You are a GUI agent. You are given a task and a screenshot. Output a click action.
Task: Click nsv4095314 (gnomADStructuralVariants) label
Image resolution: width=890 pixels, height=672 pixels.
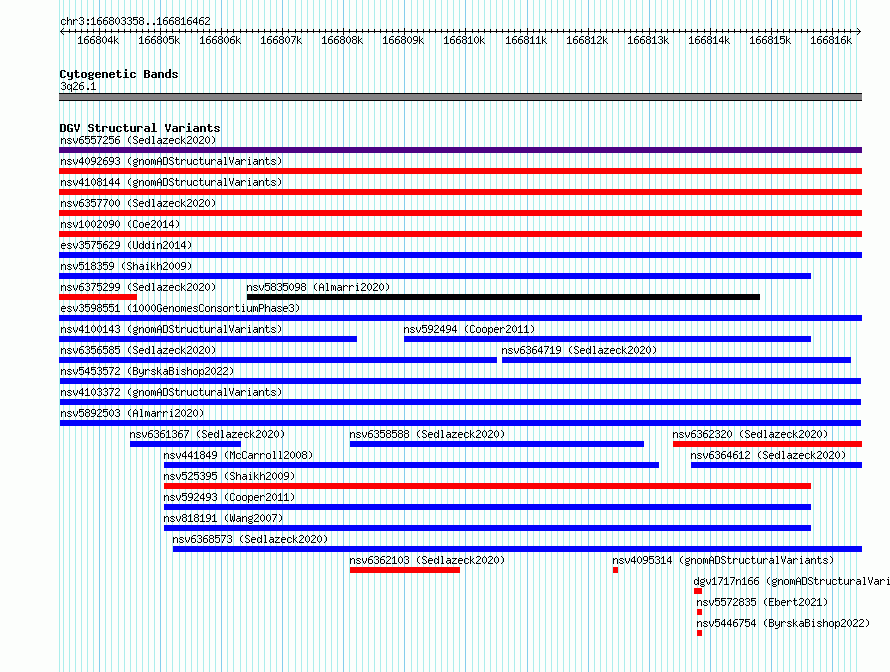pos(723,560)
